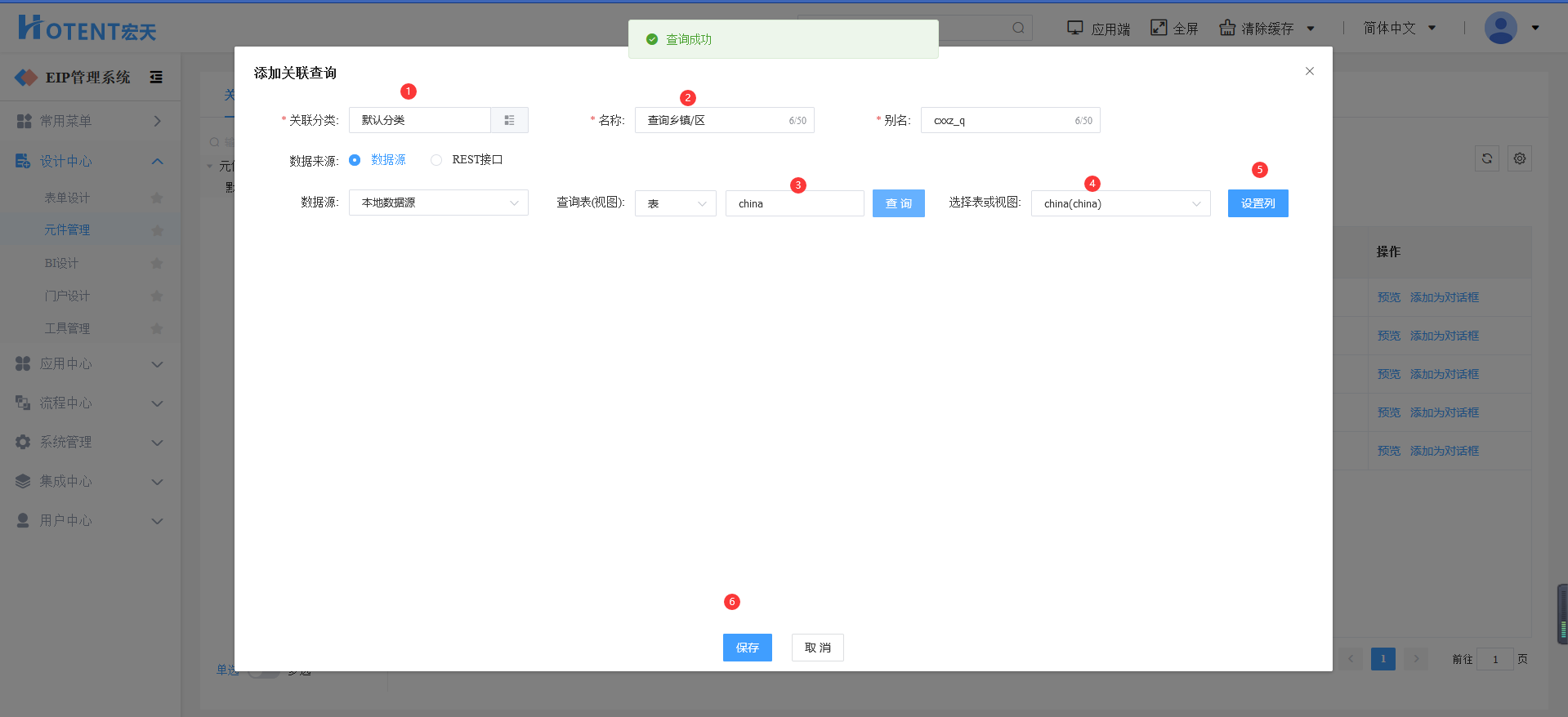
Task: Click the user avatar icon
Action: click(x=1500, y=28)
